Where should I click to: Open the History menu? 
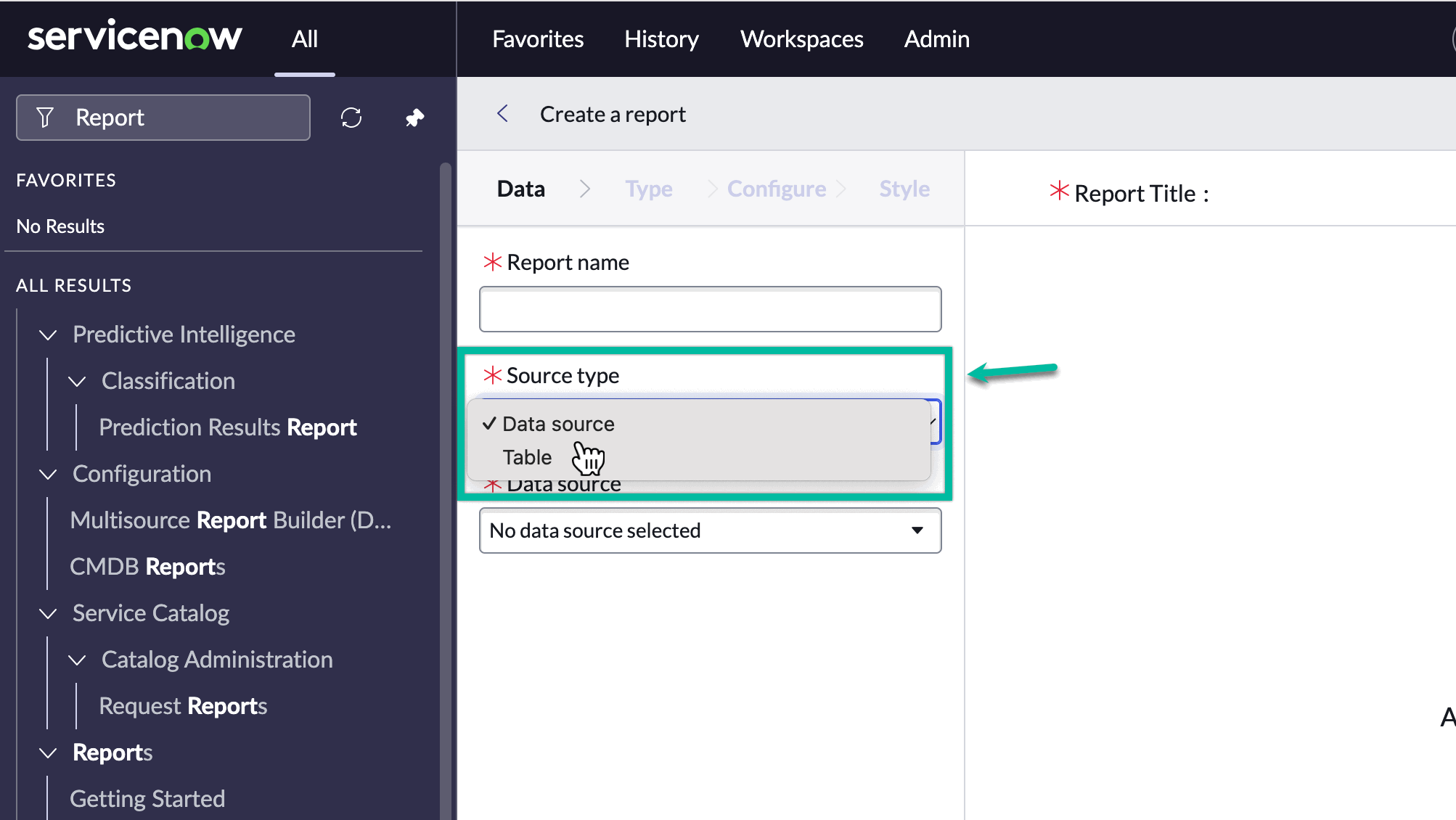coord(661,39)
